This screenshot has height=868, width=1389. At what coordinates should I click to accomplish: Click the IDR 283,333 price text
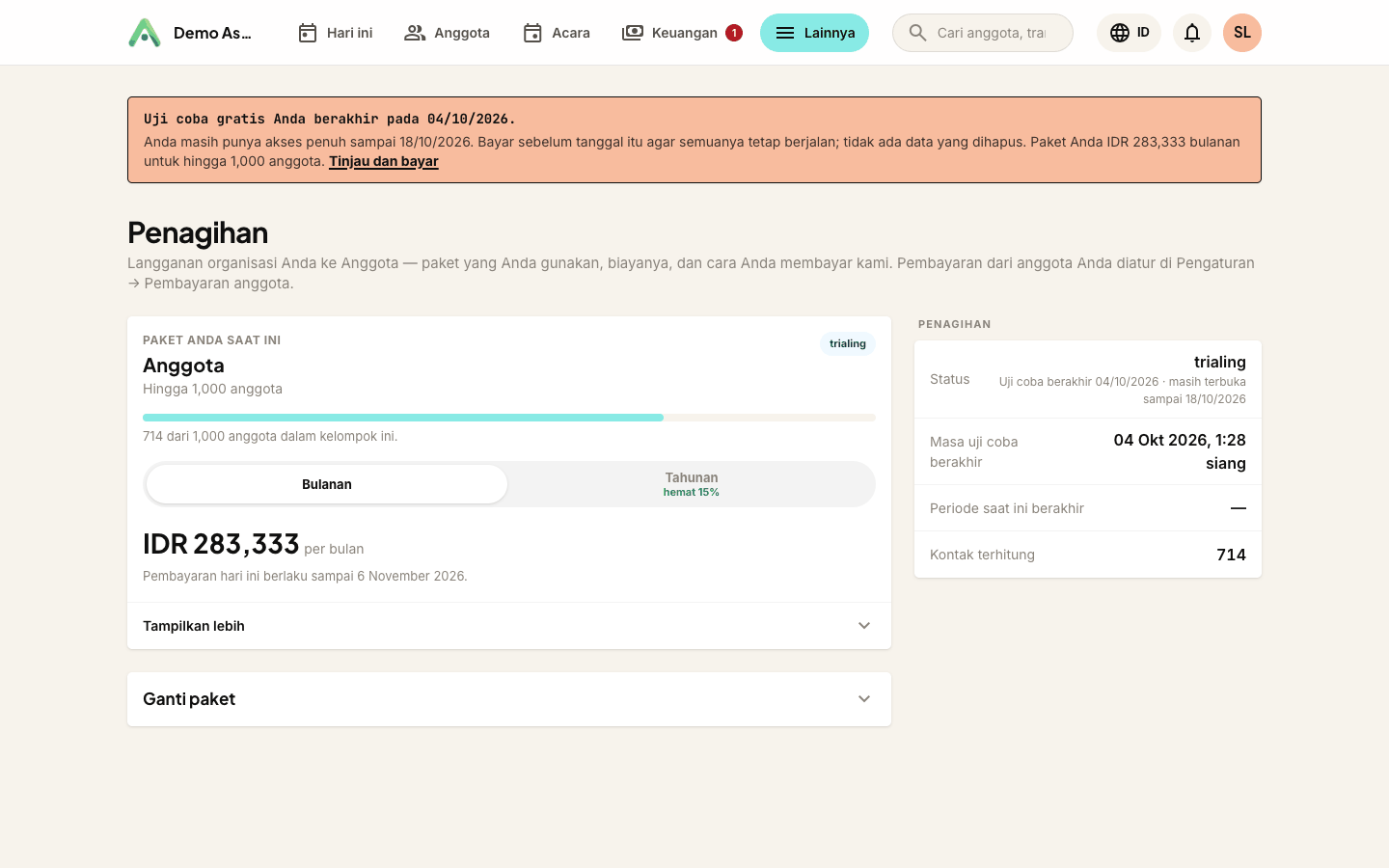221,544
